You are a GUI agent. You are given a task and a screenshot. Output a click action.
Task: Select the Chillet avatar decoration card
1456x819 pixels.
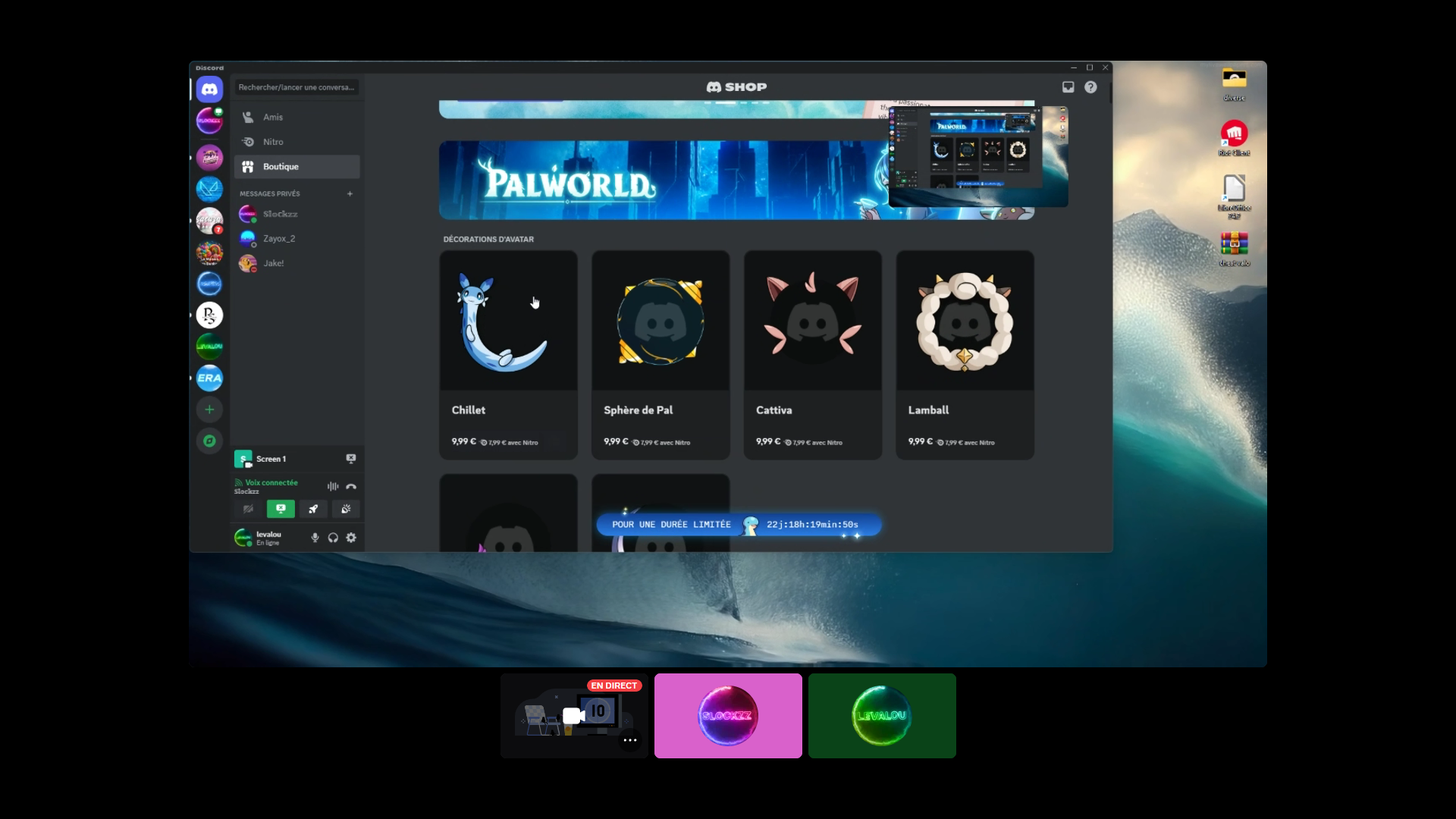point(508,355)
